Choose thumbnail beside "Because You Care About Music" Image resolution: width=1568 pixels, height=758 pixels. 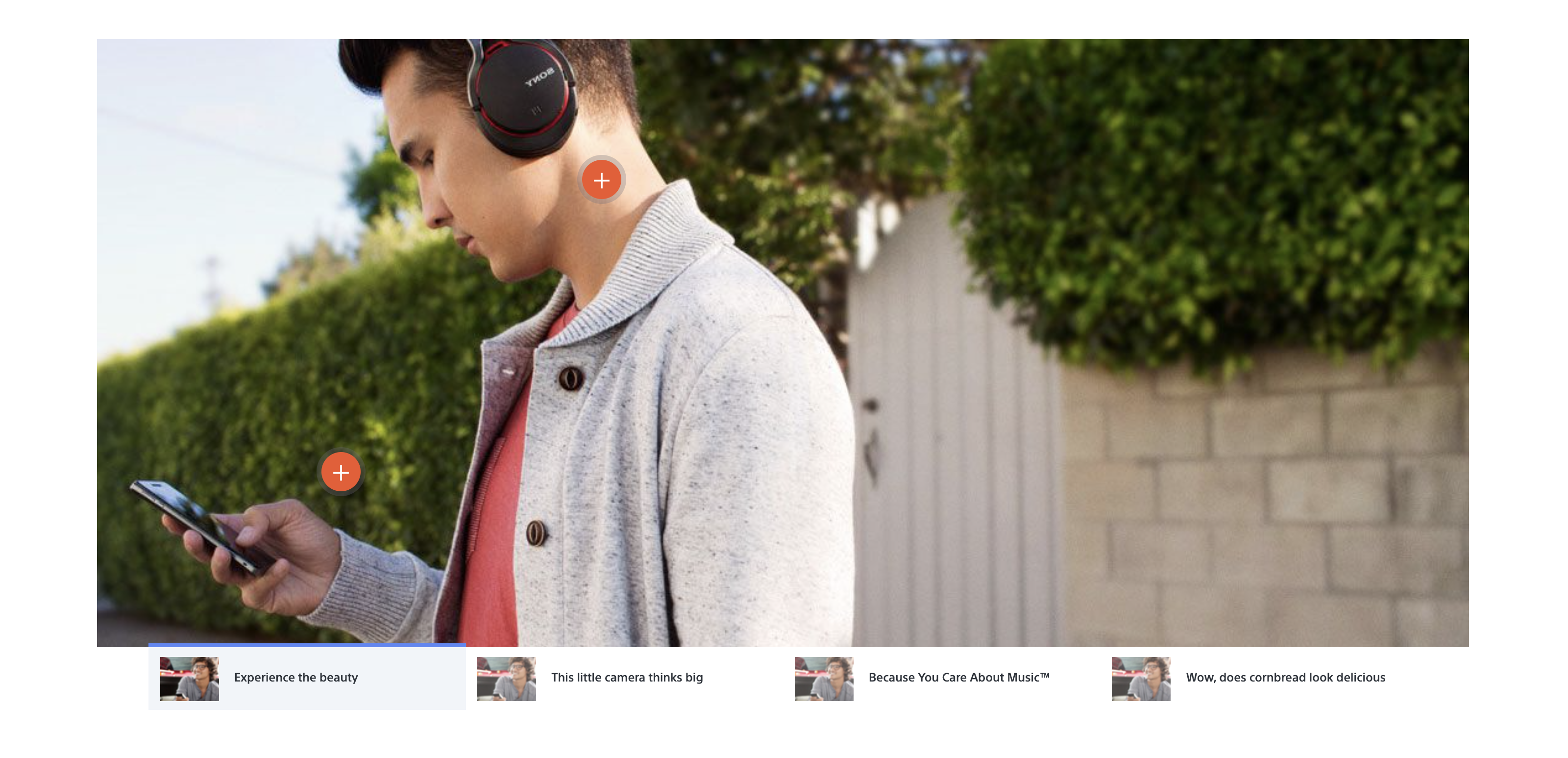point(824,679)
